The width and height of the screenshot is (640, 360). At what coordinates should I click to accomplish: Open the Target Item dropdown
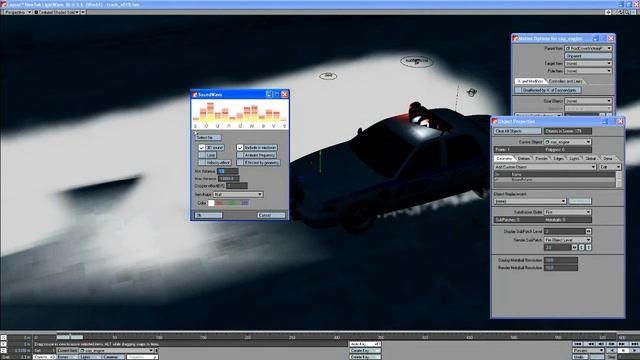coord(588,63)
